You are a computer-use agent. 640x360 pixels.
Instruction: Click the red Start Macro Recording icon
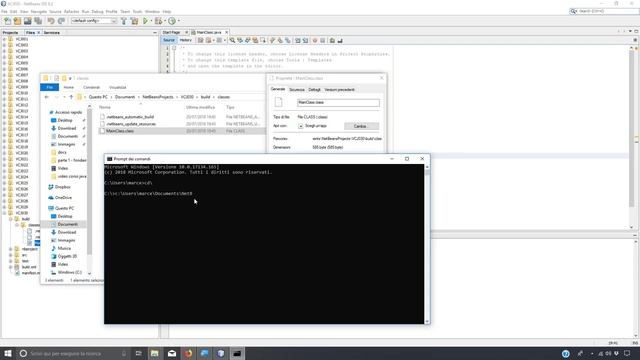(315, 40)
